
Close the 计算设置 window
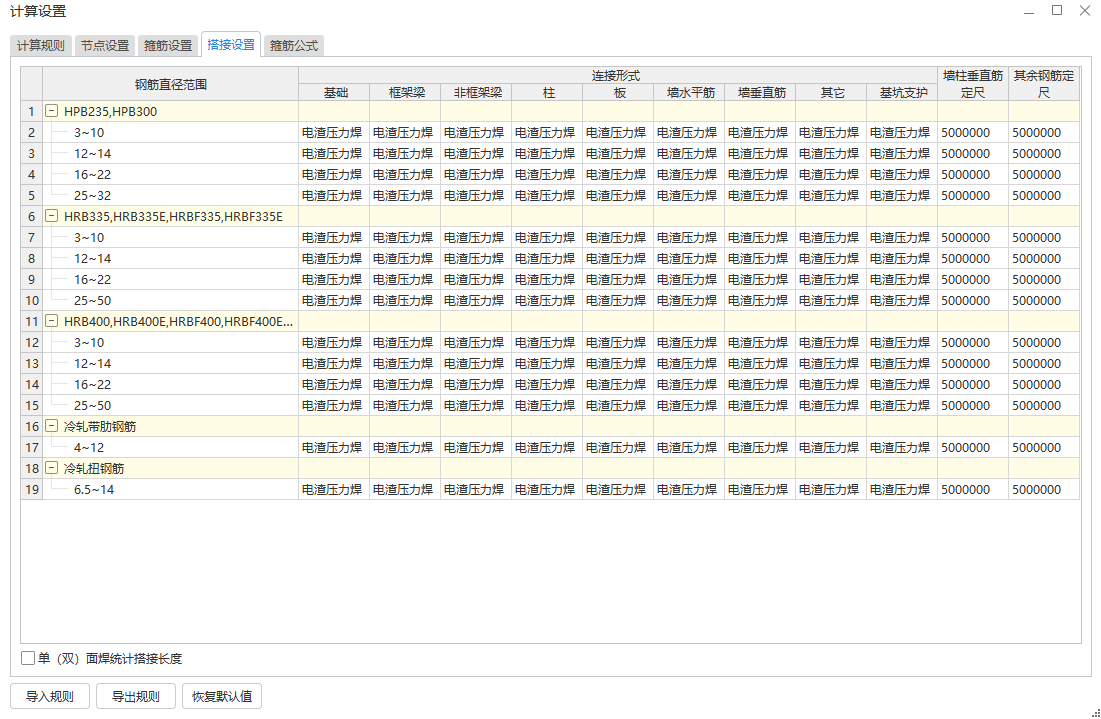1085,11
